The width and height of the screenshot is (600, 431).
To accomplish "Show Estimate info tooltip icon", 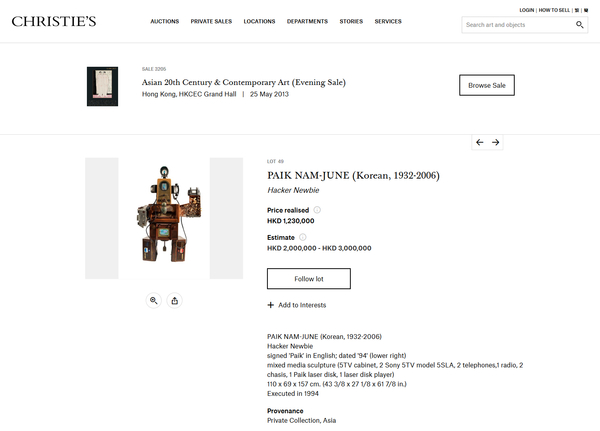I will 303,237.
